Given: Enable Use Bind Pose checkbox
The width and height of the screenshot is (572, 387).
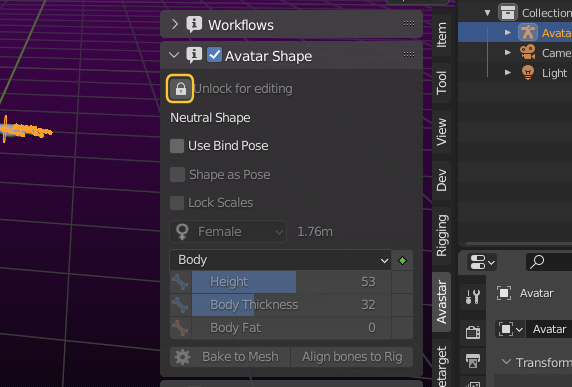Looking at the screenshot, I should pyautogui.click(x=177, y=146).
